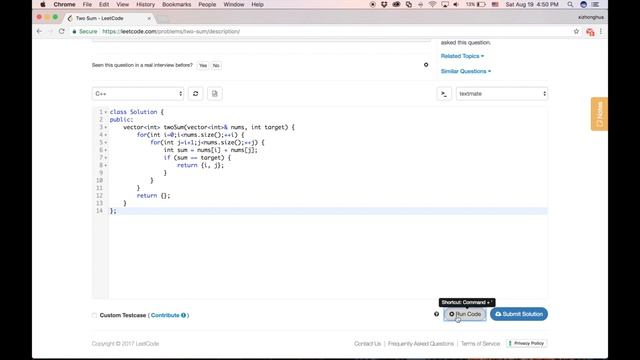
Task: Open the View menu
Action: [x=122, y=4]
